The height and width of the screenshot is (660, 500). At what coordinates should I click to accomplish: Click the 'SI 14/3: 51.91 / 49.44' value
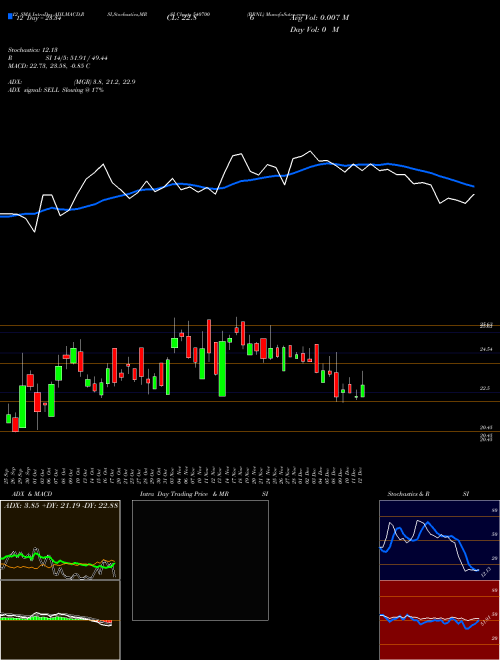click(77, 58)
